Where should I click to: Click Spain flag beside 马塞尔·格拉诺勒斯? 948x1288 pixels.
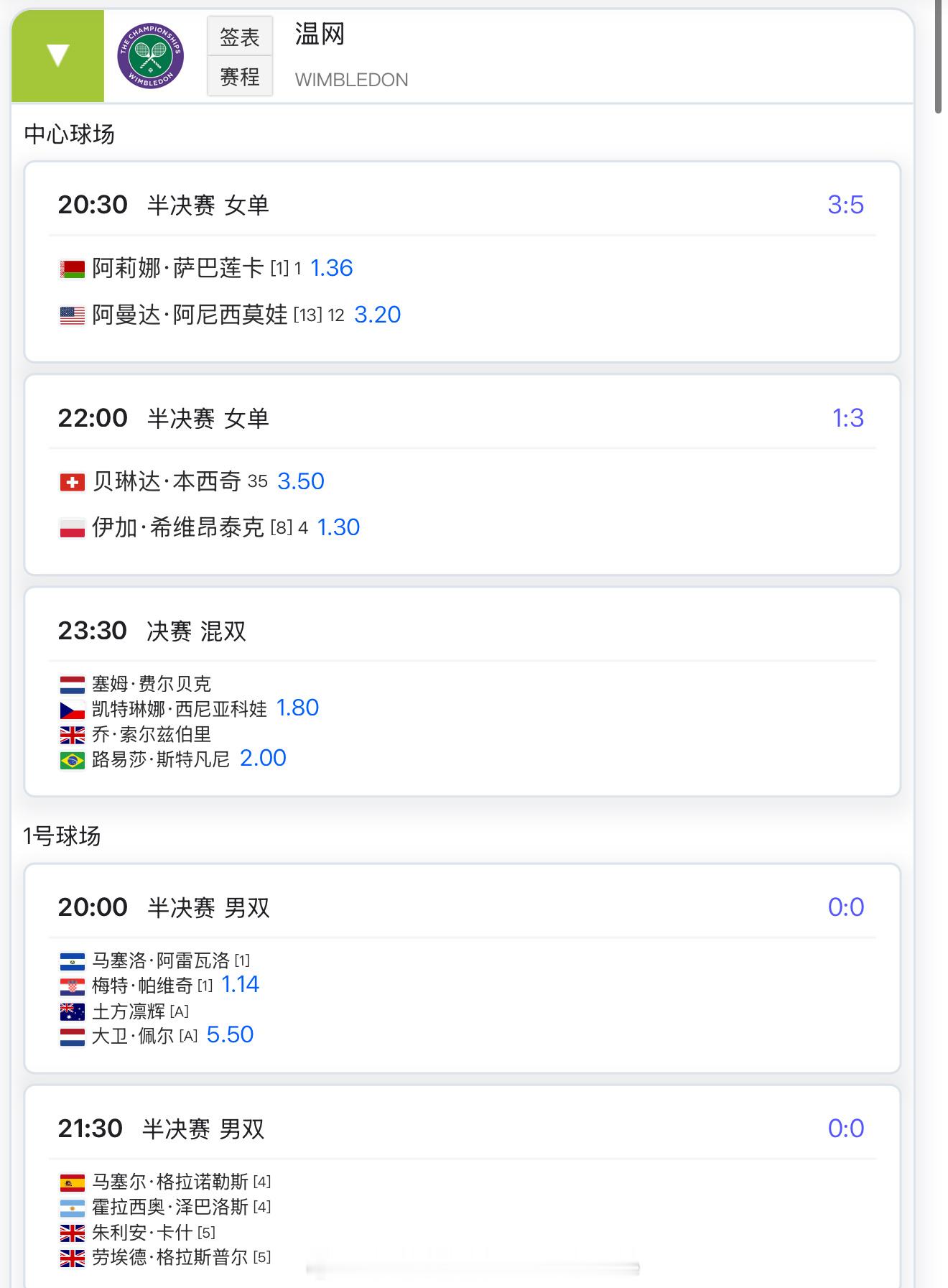72,1182
